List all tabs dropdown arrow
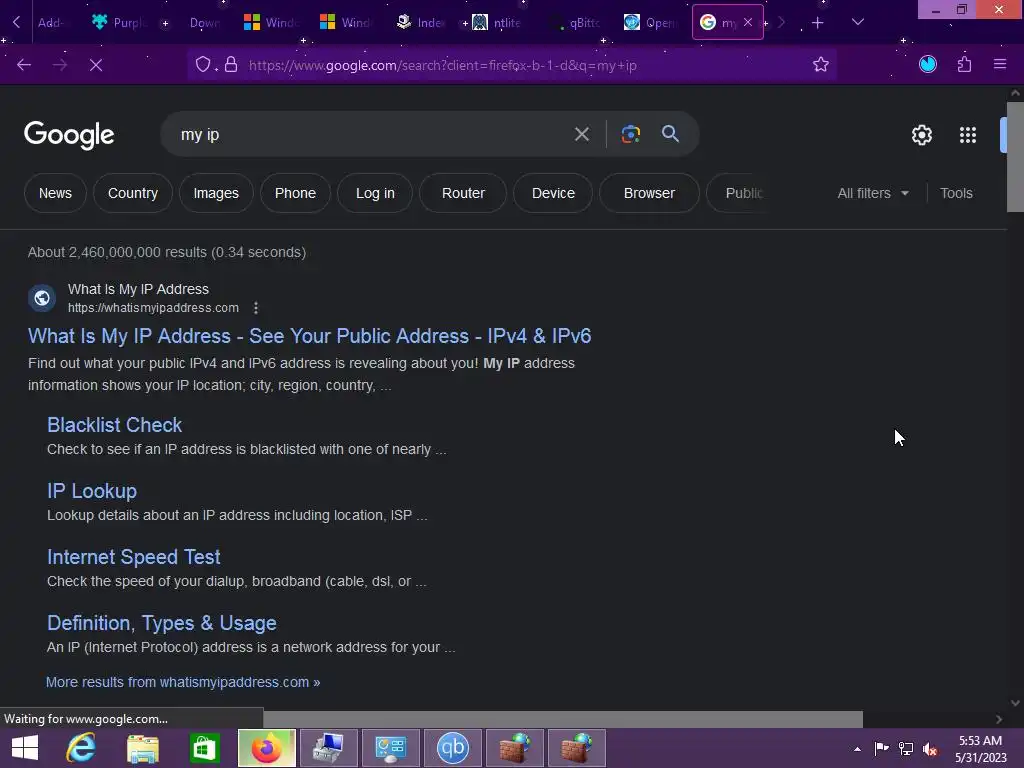Image resolution: width=1024 pixels, height=768 pixels. [x=857, y=23]
